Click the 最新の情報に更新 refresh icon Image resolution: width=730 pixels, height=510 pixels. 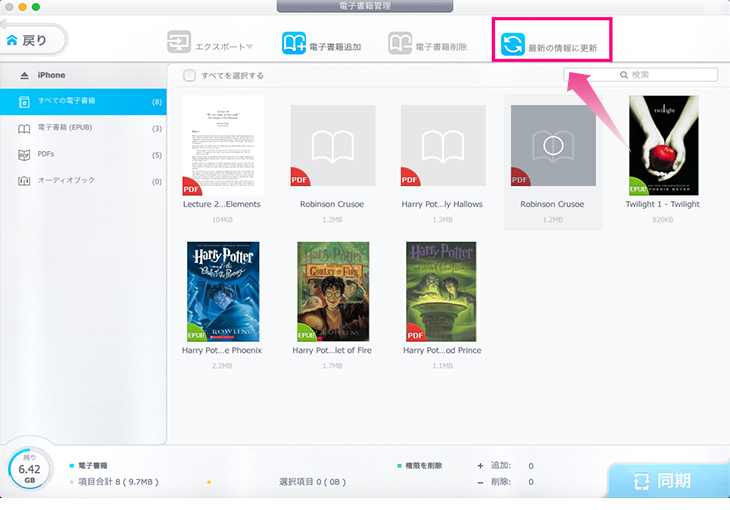click(513, 44)
